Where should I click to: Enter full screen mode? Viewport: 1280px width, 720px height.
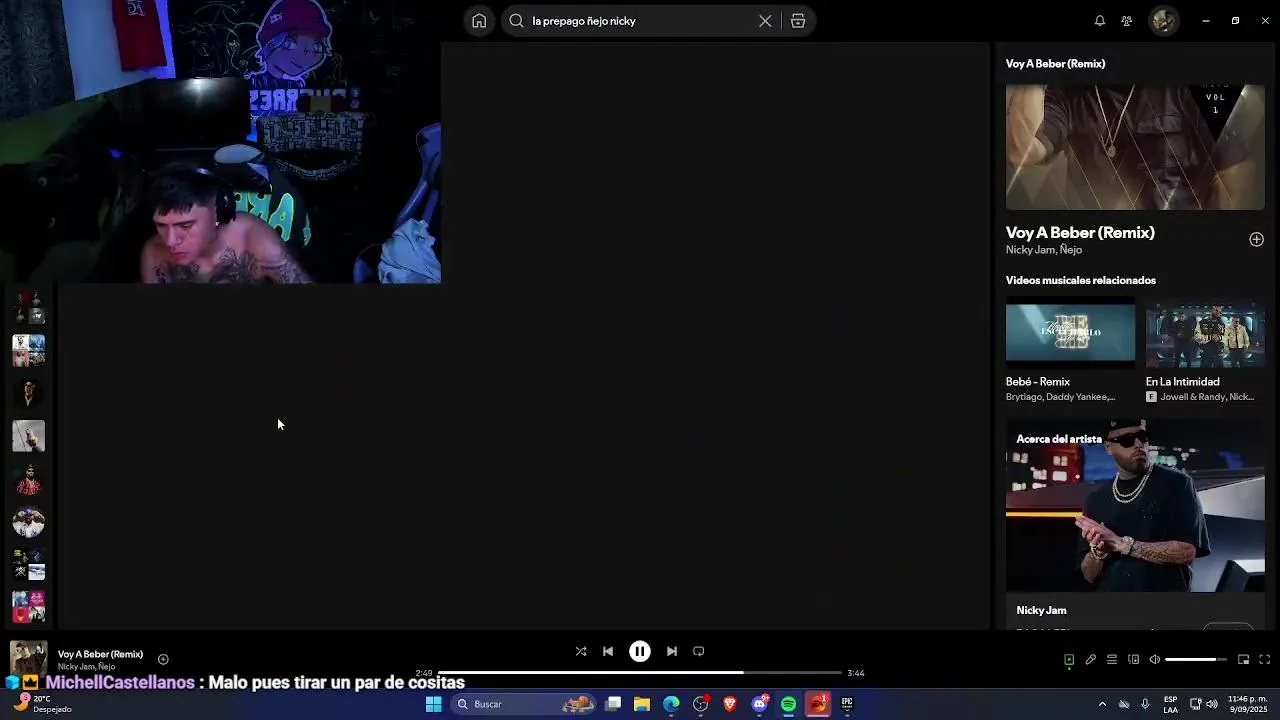tap(1264, 659)
